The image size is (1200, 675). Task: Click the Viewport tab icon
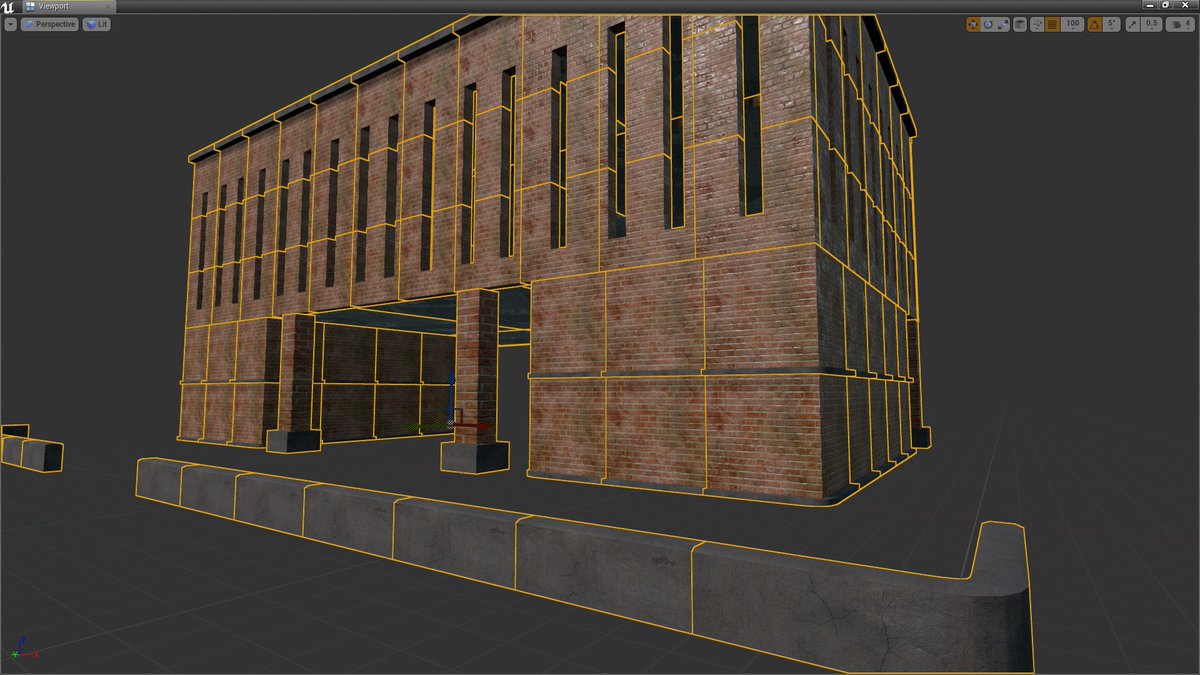[30, 6]
